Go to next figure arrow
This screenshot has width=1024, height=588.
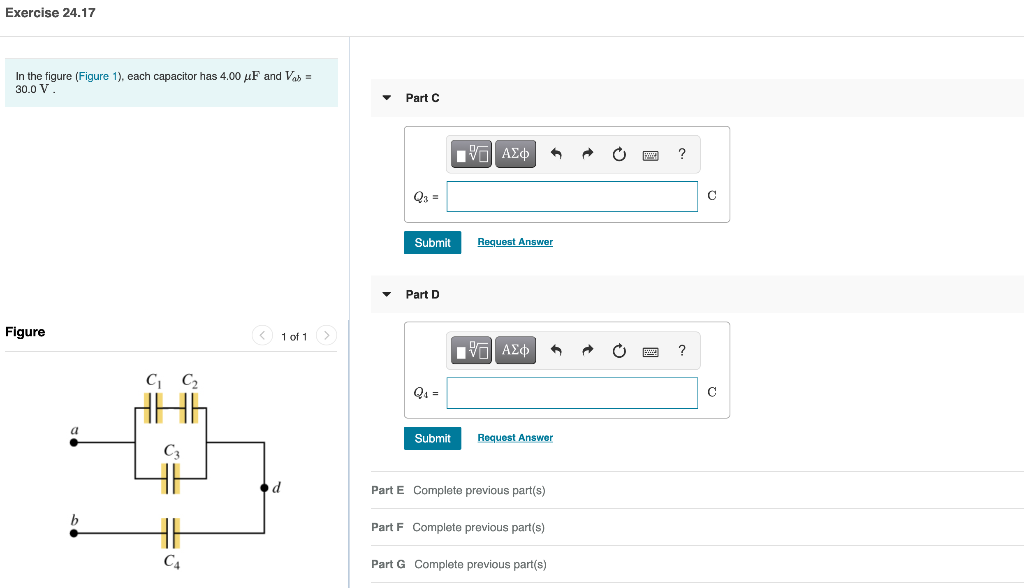pos(327,335)
